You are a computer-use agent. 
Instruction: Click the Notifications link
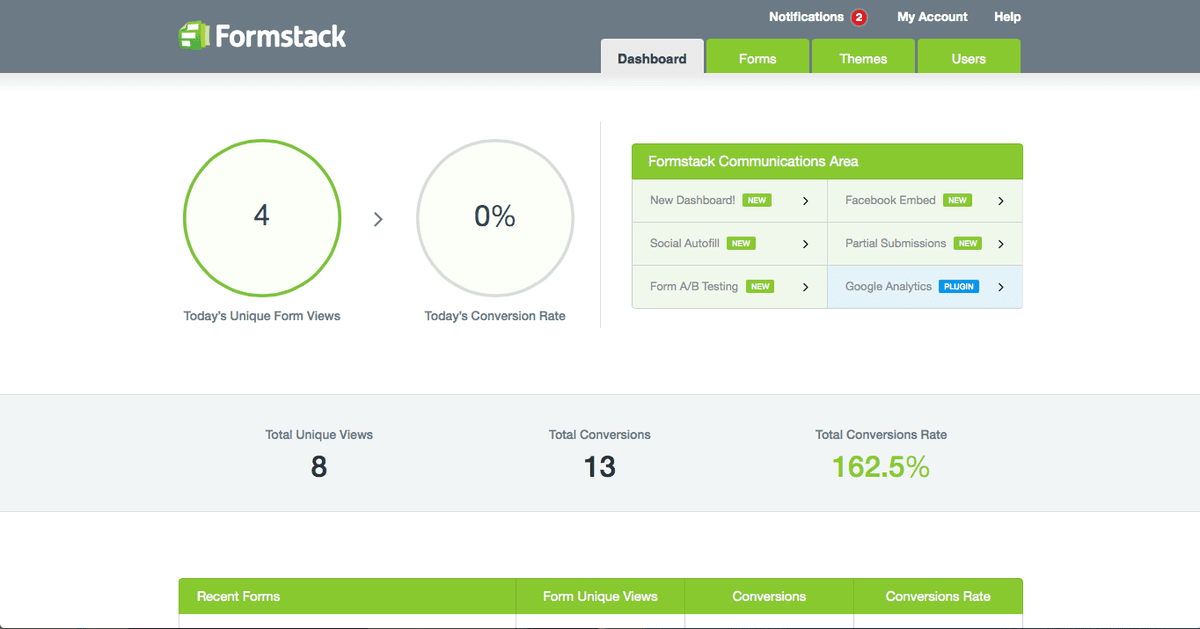click(x=806, y=17)
